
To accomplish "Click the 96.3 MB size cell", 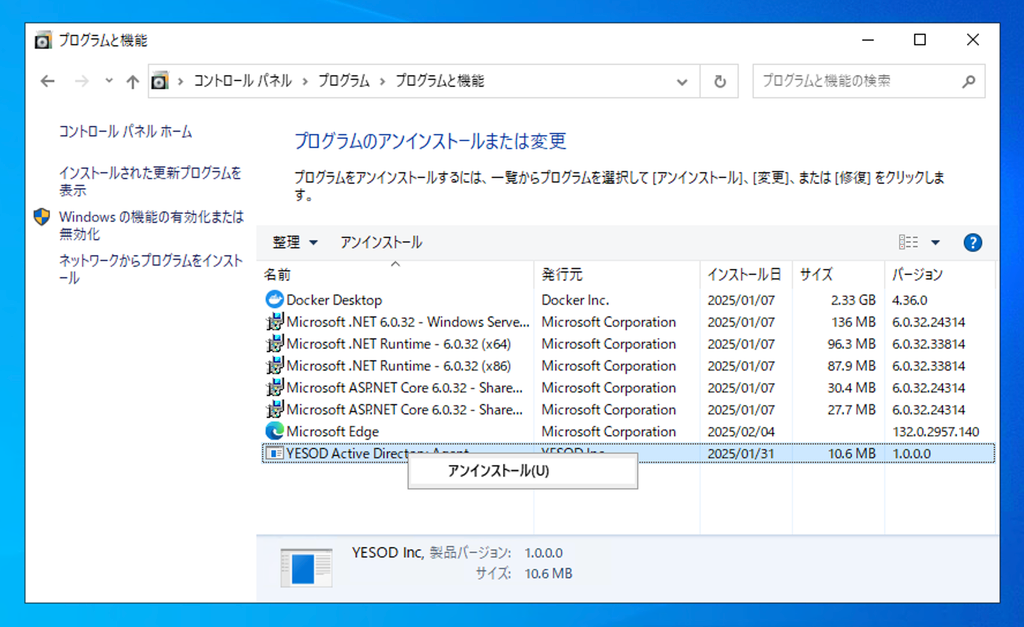I will pos(852,344).
